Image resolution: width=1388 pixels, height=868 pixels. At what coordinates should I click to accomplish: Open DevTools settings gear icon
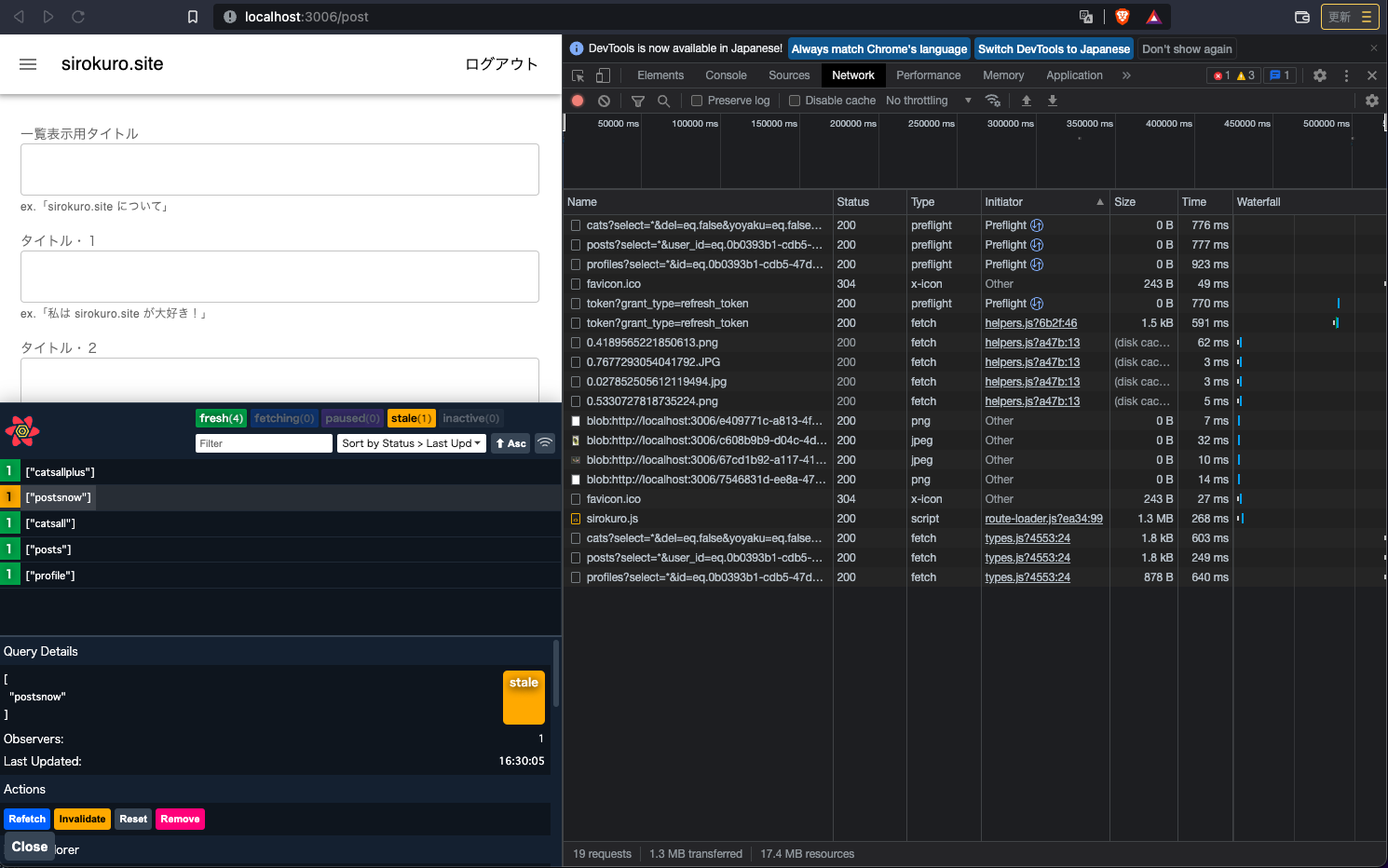(1320, 75)
